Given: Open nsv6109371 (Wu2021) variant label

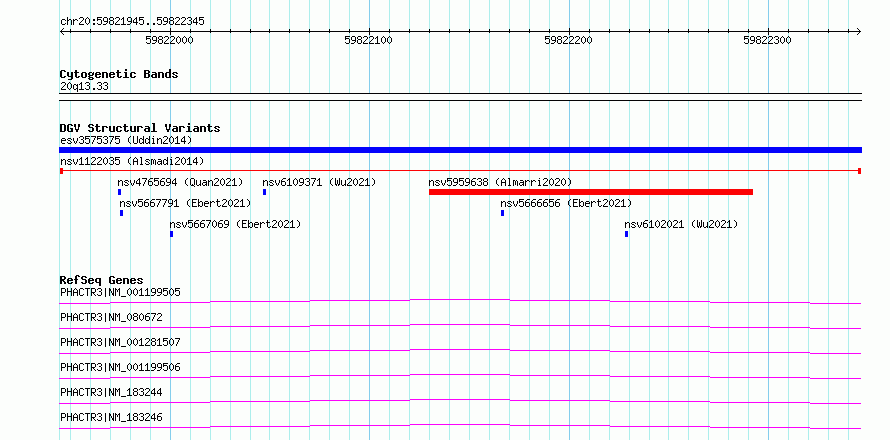Looking at the screenshot, I should 319,182.
